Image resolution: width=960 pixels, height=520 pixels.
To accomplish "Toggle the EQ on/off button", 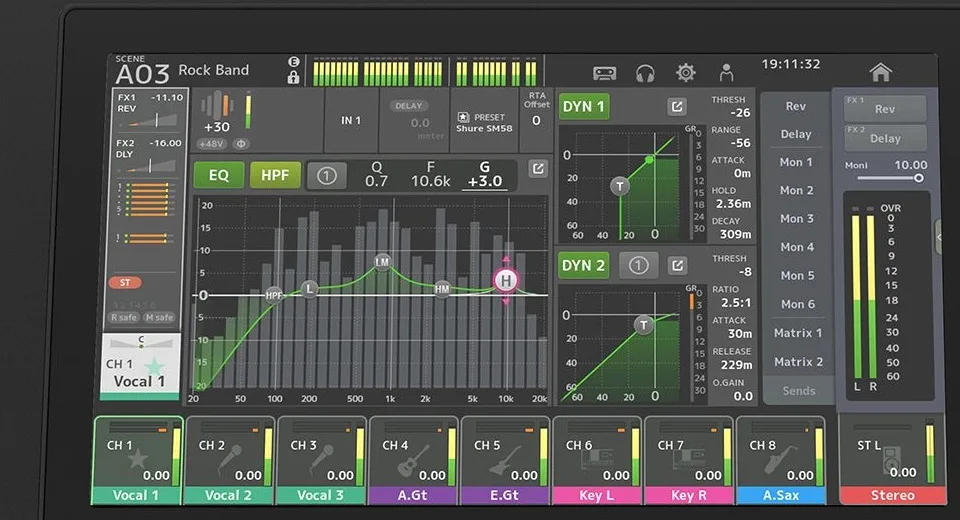I will pyautogui.click(x=219, y=176).
